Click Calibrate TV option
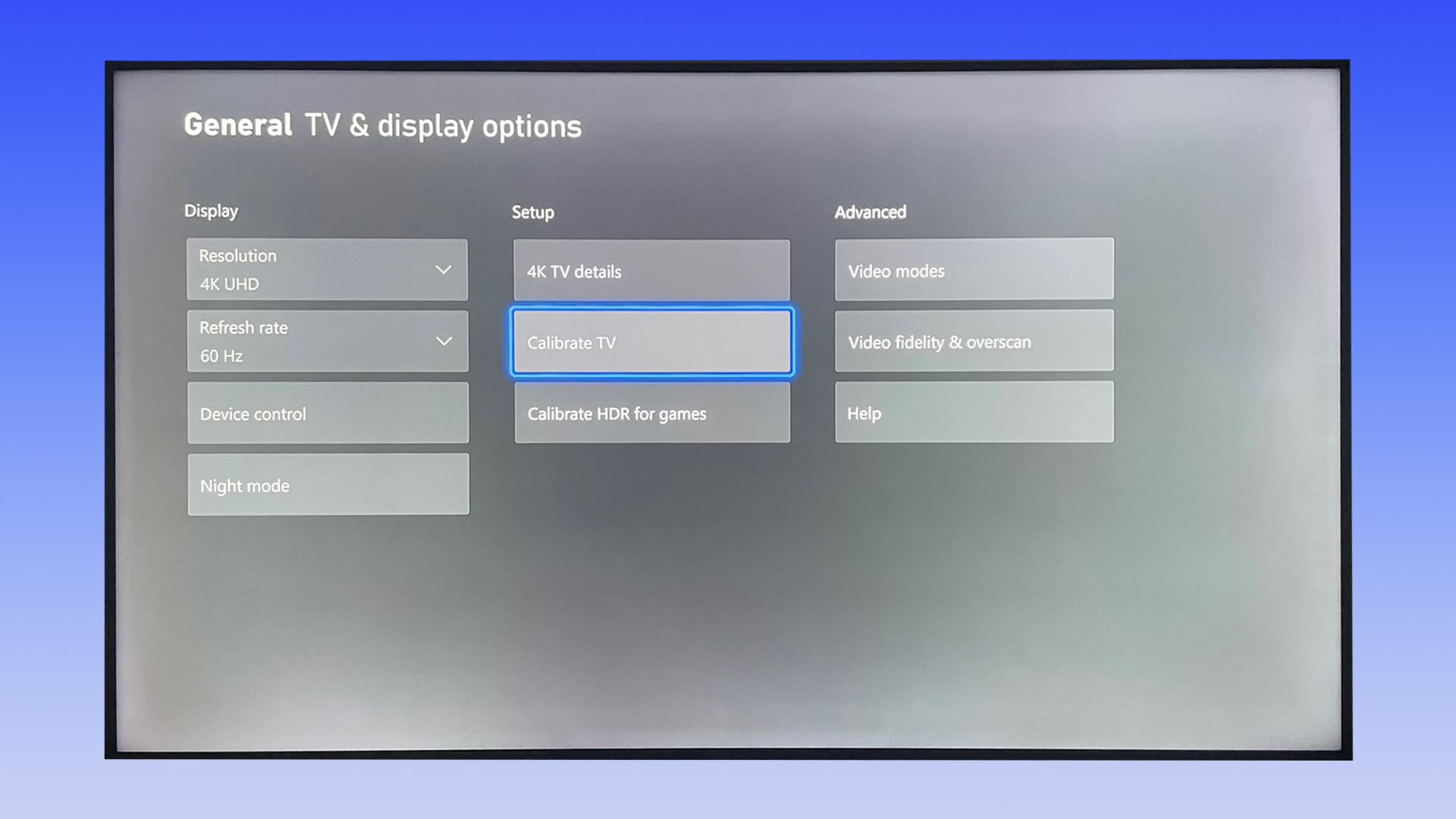The image size is (1456, 819). coord(652,341)
